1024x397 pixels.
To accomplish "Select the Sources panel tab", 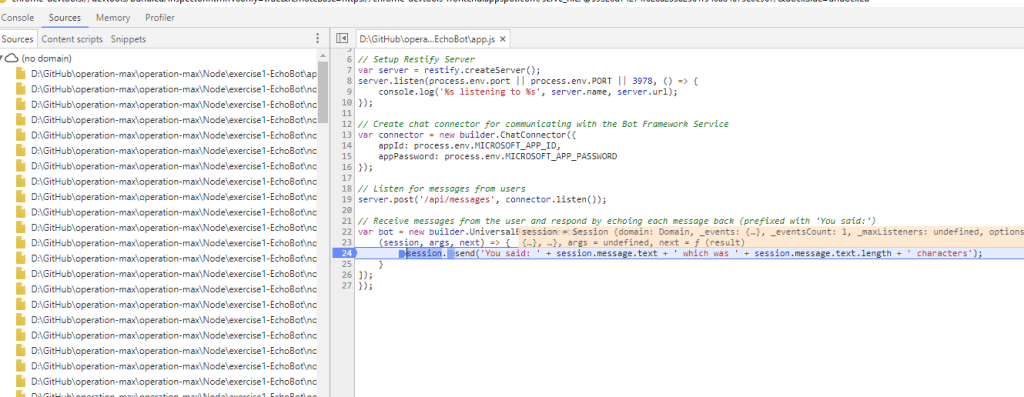I will click(x=65, y=18).
